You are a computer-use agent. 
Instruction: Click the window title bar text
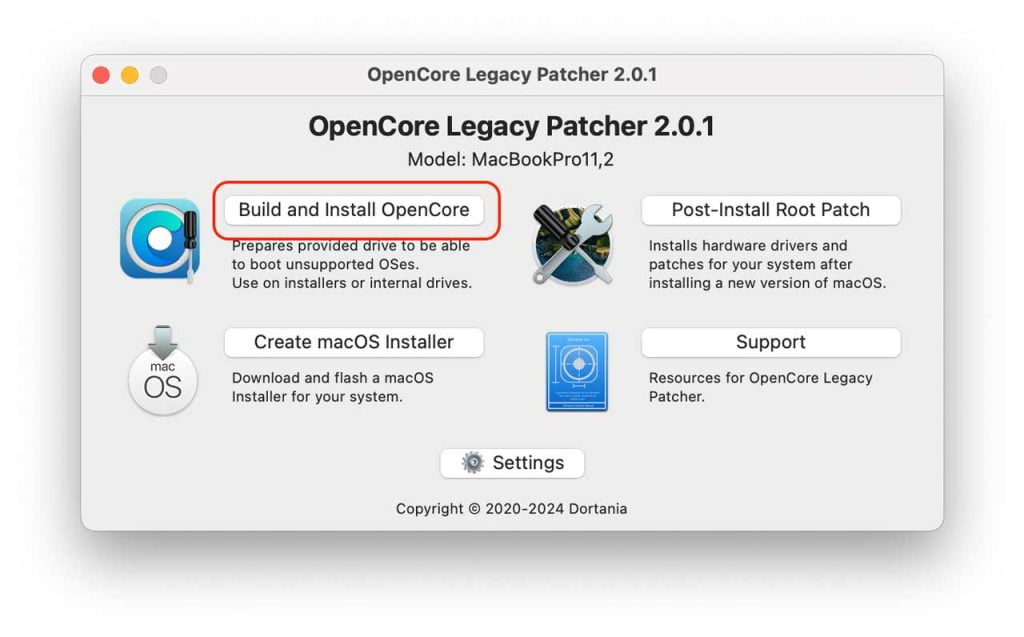(x=512, y=74)
